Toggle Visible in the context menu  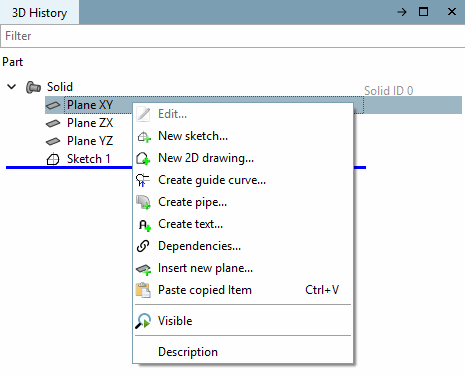click(243, 321)
